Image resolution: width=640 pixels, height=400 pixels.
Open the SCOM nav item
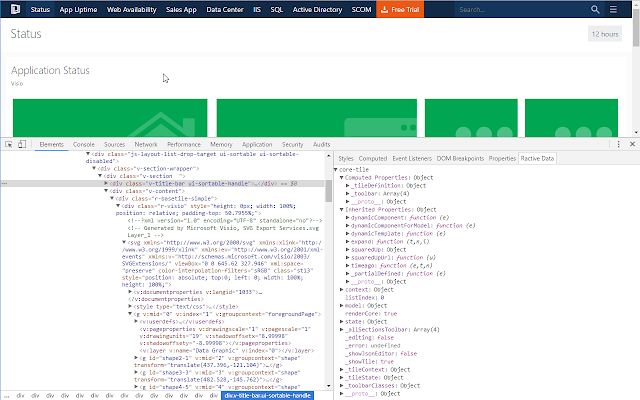click(361, 9)
